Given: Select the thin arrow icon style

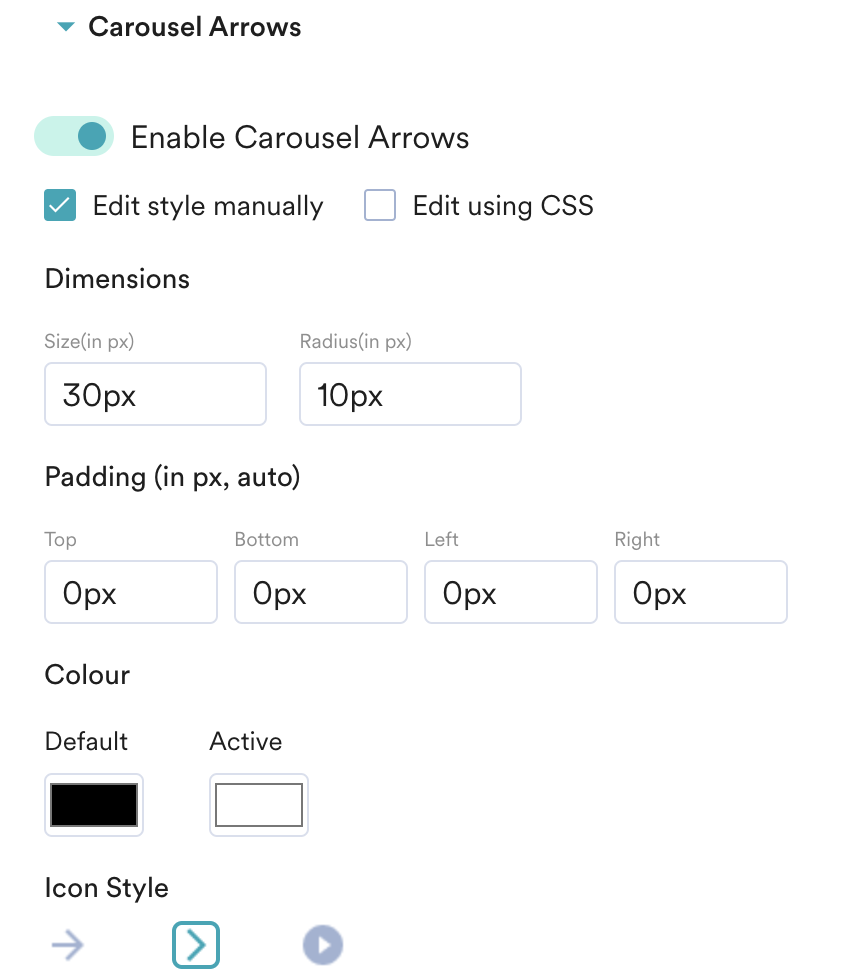Looking at the screenshot, I should coord(68,945).
